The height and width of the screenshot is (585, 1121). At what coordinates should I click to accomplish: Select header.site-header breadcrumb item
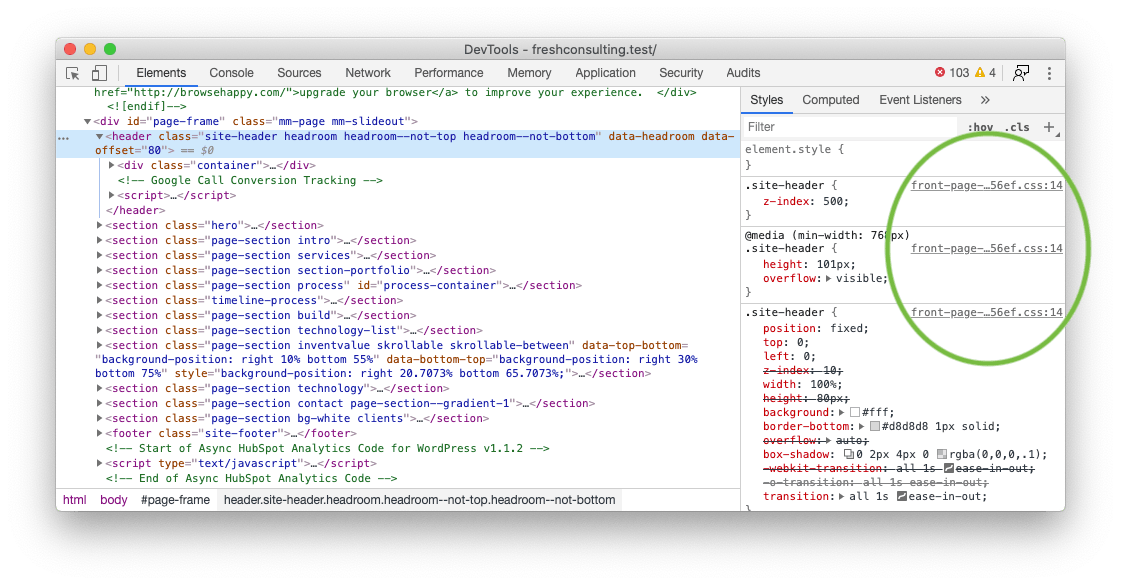coord(419,500)
